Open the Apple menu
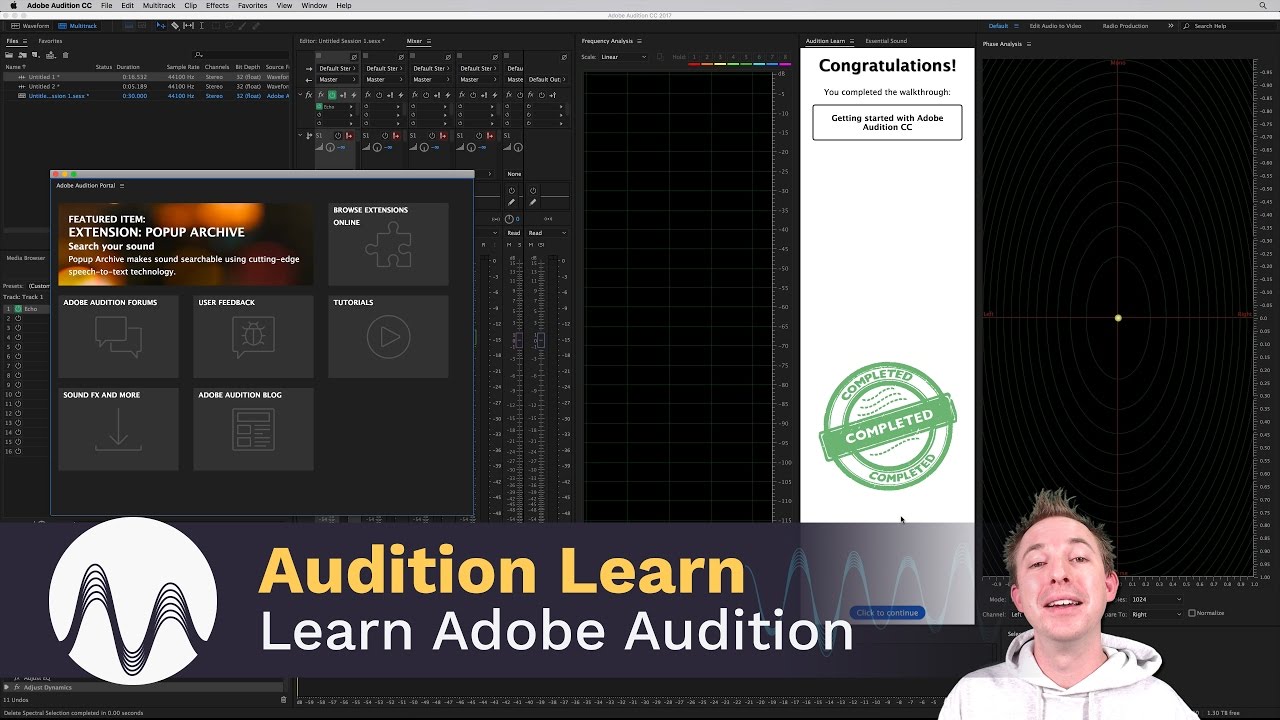The image size is (1280, 720). tap(13, 6)
